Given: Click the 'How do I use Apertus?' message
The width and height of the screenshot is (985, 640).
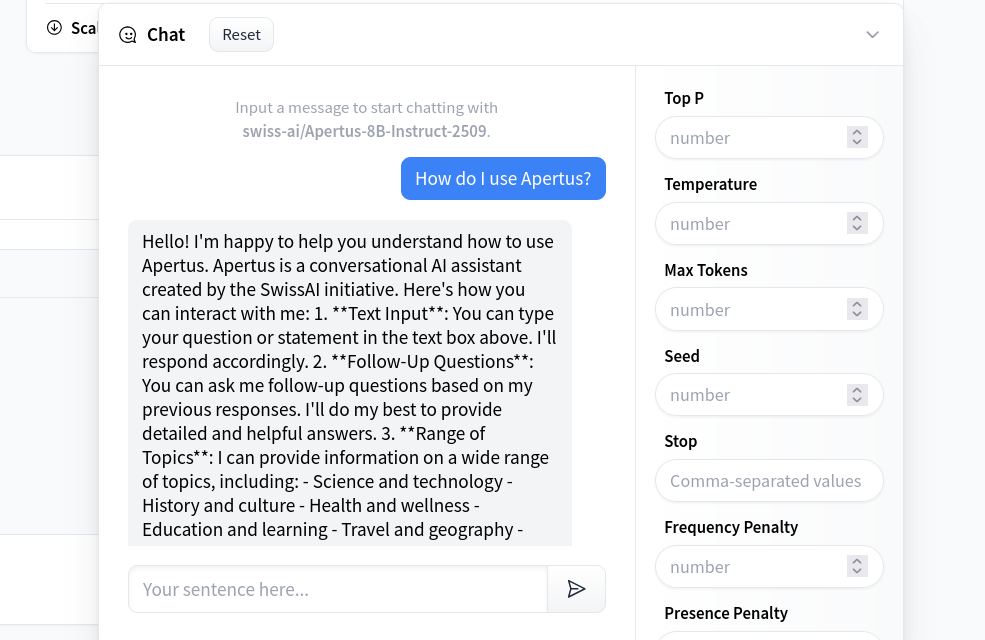Looking at the screenshot, I should [503, 178].
